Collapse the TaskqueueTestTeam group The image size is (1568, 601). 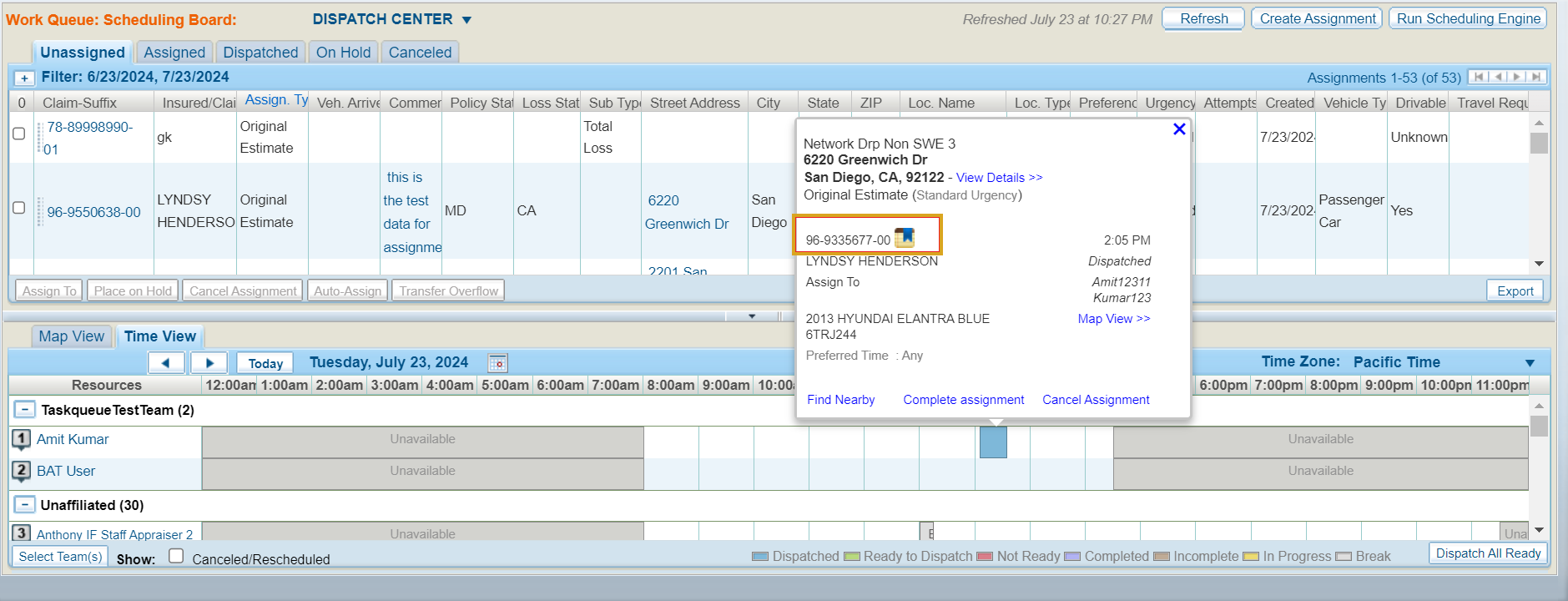click(25, 410)
